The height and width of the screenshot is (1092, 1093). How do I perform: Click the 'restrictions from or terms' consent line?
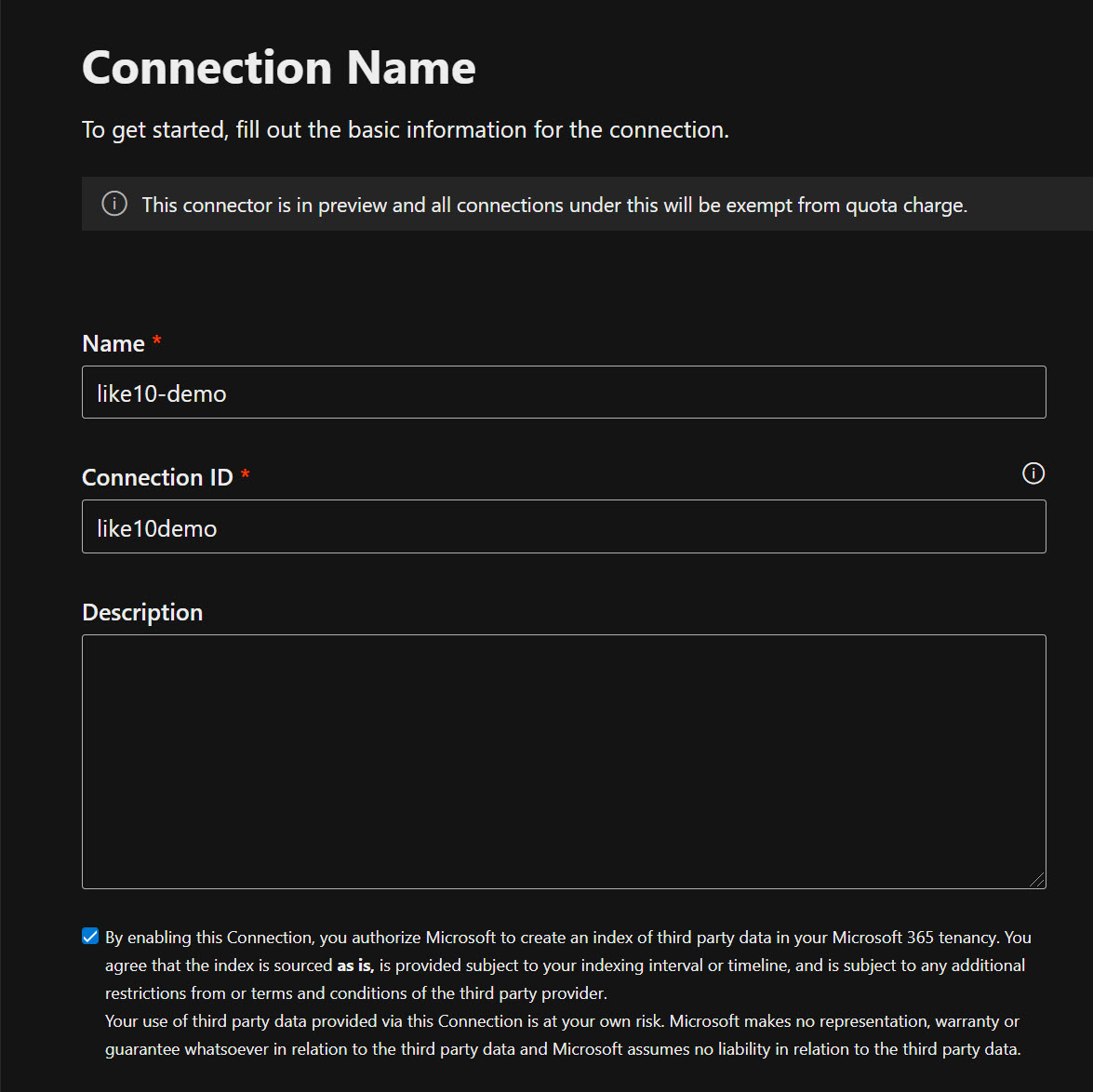tap(355, 993)
